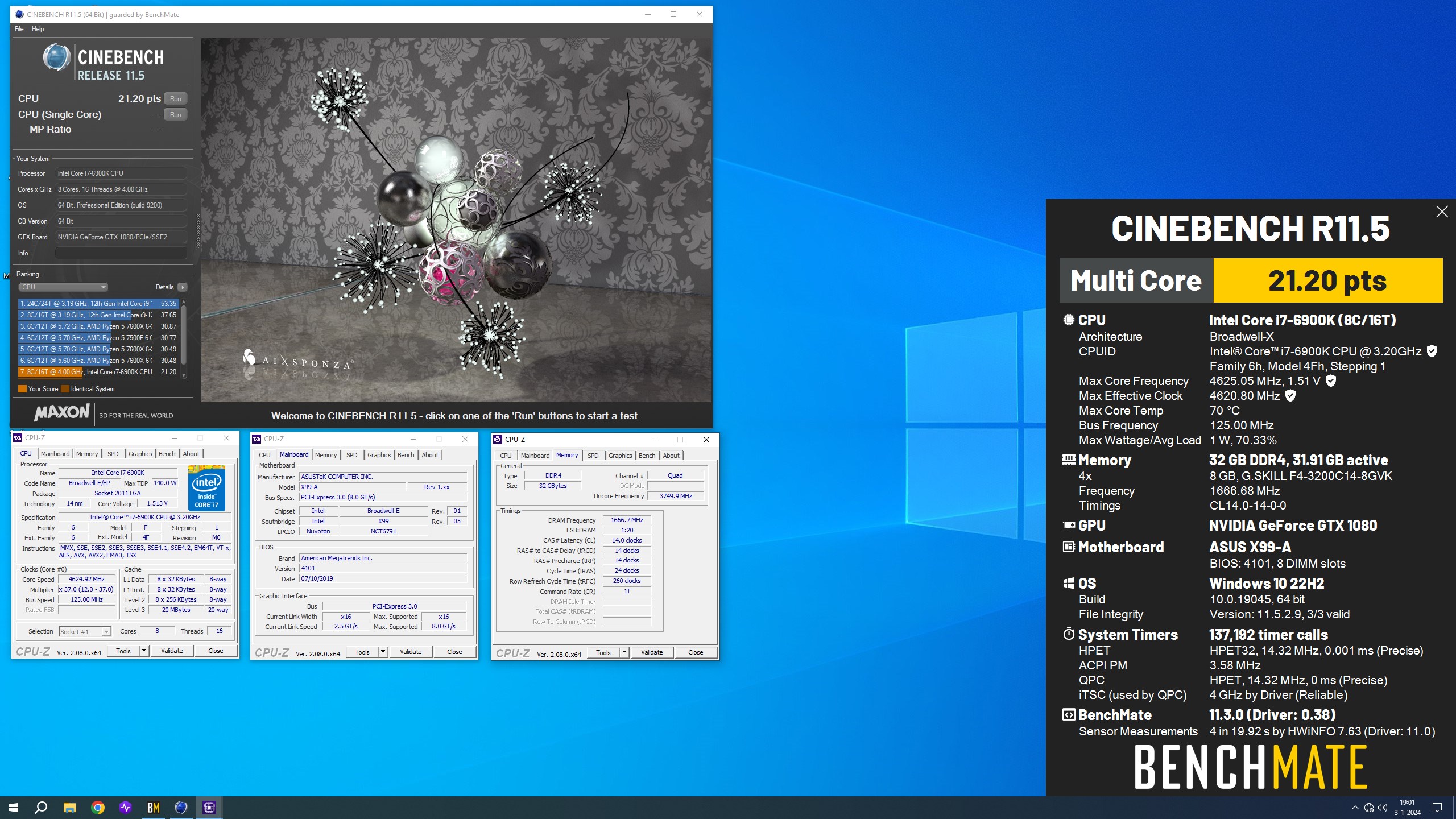The height and width of the screenshot is (819, 1456).
Task: Click the DRAM Frequency value 1666.7 MHz
Action: (627, 520)
